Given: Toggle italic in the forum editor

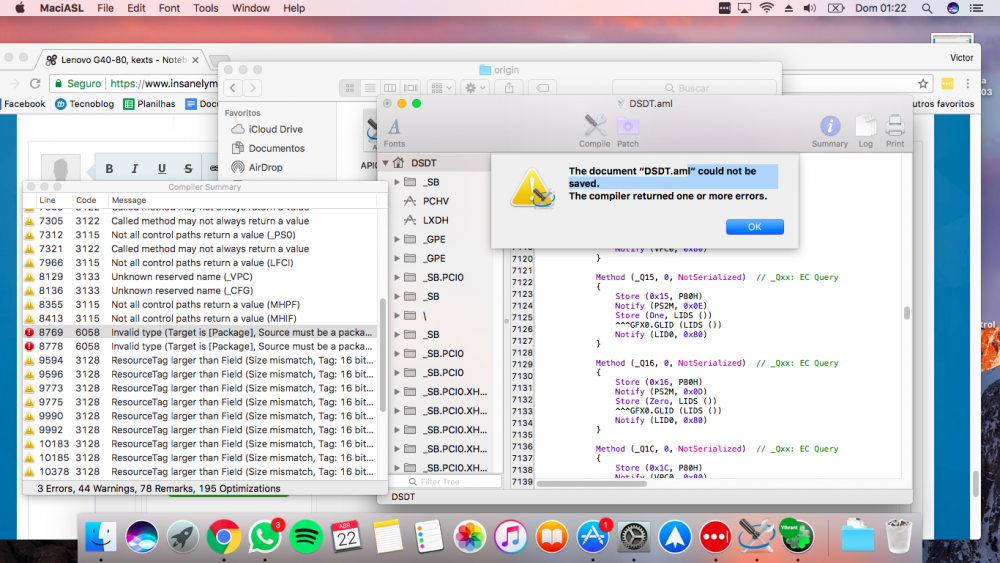Looking at the screenshot, I should (135, 168).
